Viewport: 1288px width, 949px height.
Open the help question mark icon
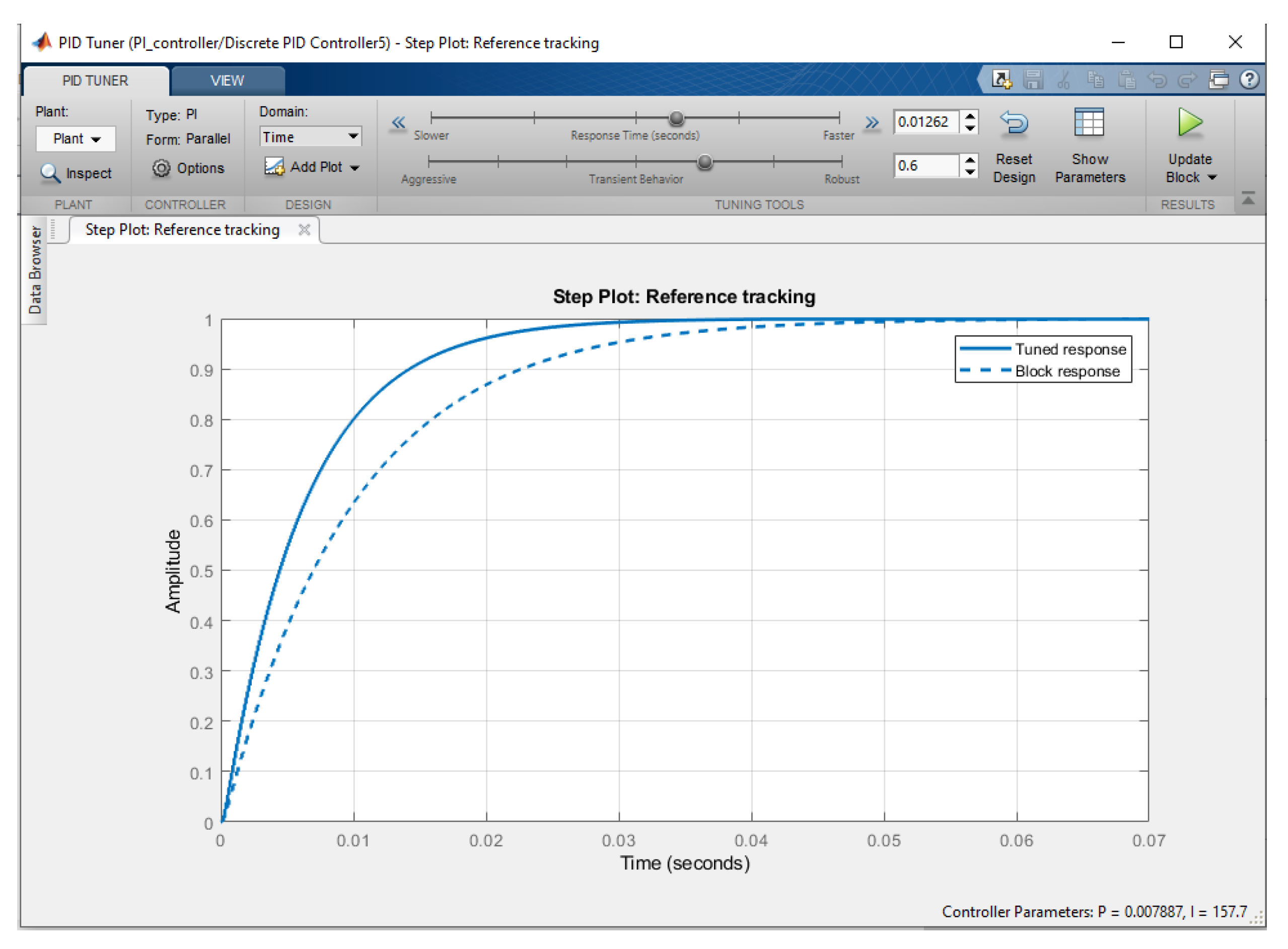pyautogui.click(x=1249, y=79)
